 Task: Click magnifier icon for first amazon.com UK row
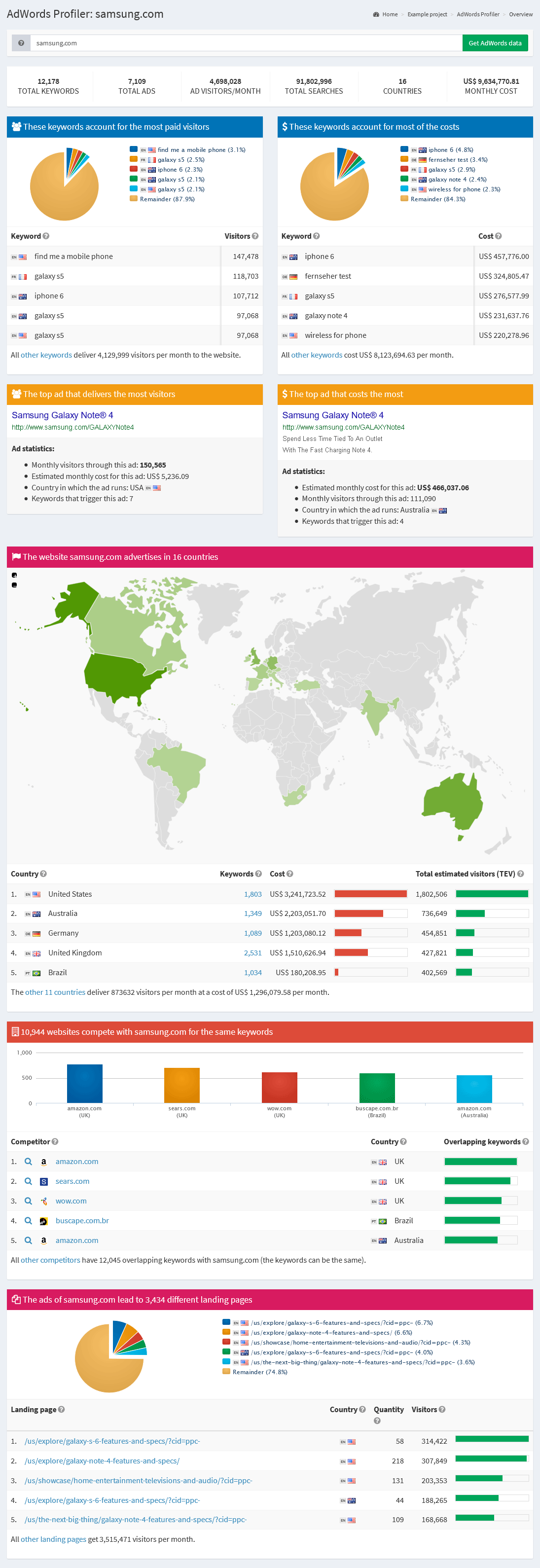click(28, 1162)
